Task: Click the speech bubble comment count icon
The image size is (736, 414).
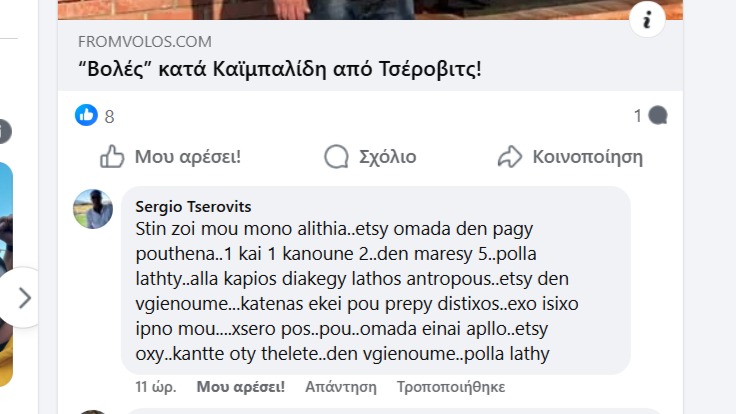Action: (x=658, y=116)
